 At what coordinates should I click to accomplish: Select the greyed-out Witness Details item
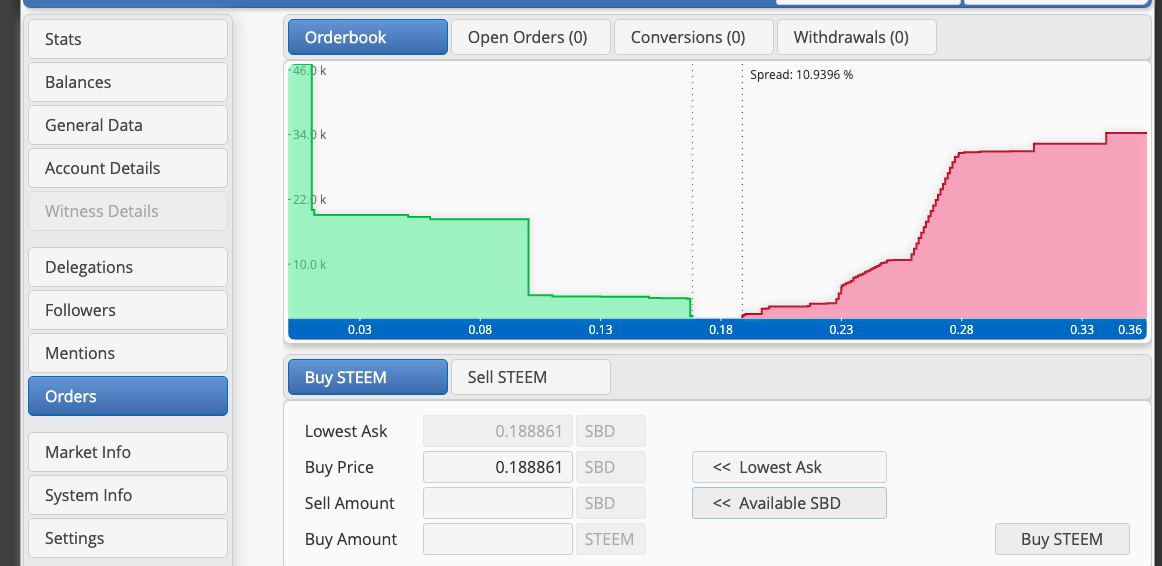[x=127, y=210]
